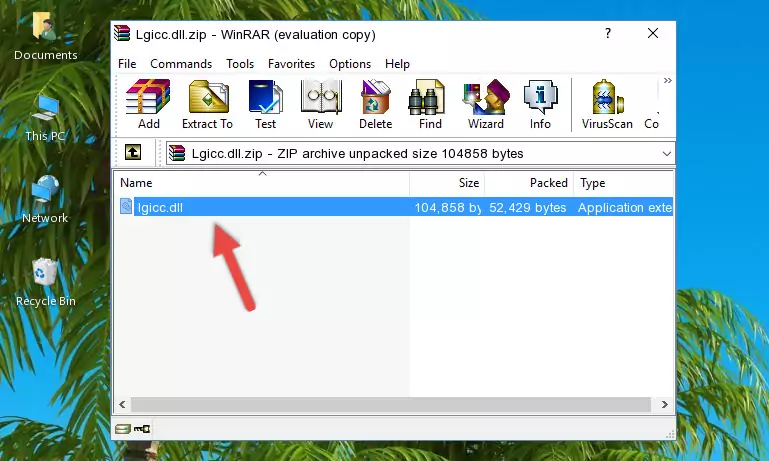
Task: Click the Delete toolbar icon
Action: pos(376,104)
